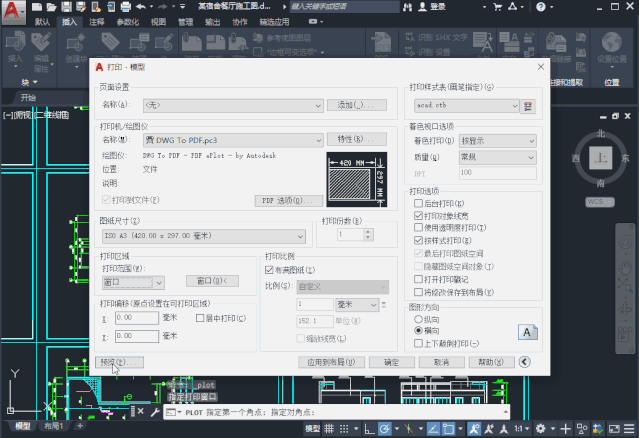639x438 pixels.
Task: Click the 应用到布局 apply to layout button
Action: pyautogui.click(x=331, y=362)
